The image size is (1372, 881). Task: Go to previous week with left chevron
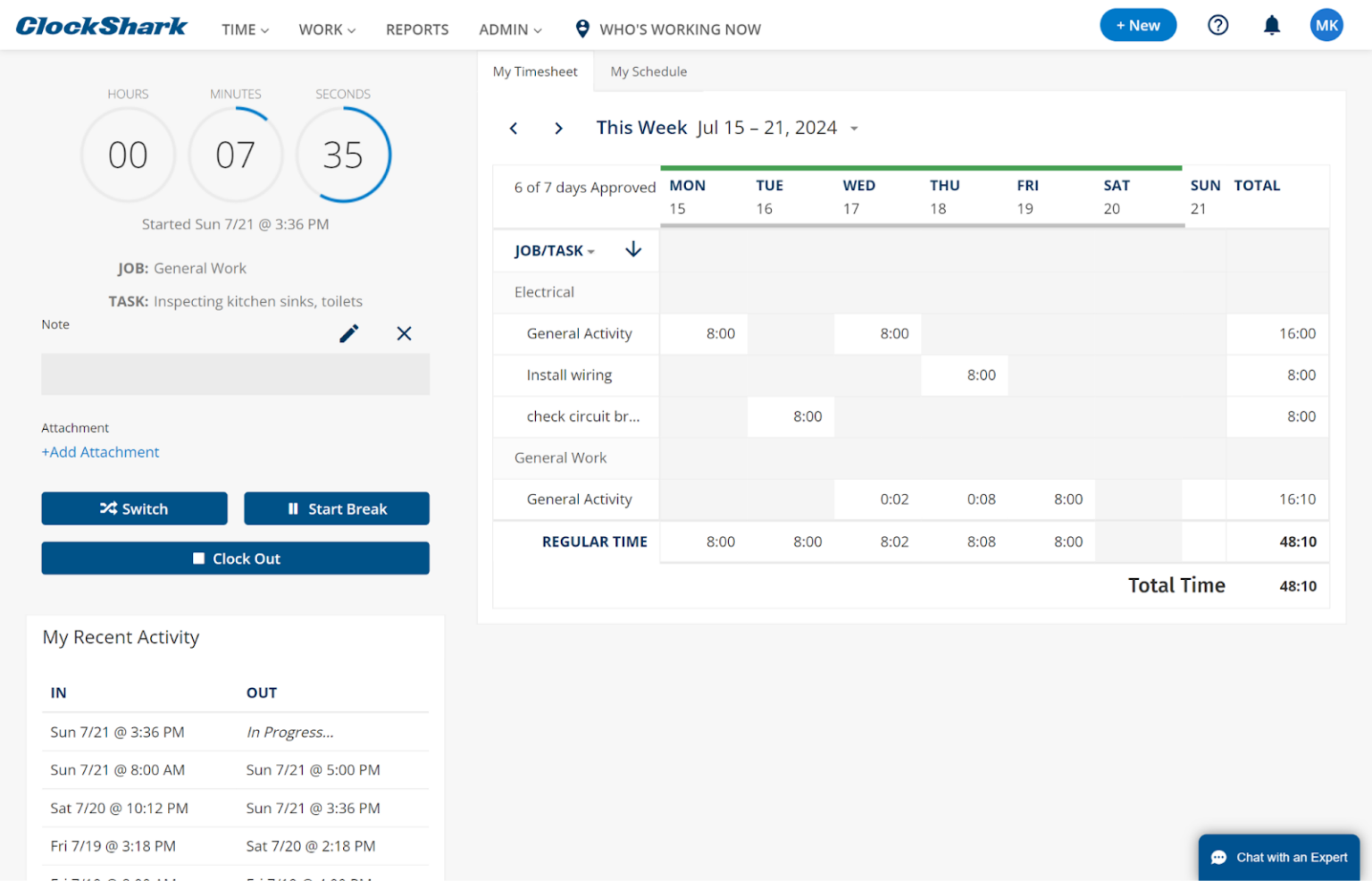coord(514,128)
